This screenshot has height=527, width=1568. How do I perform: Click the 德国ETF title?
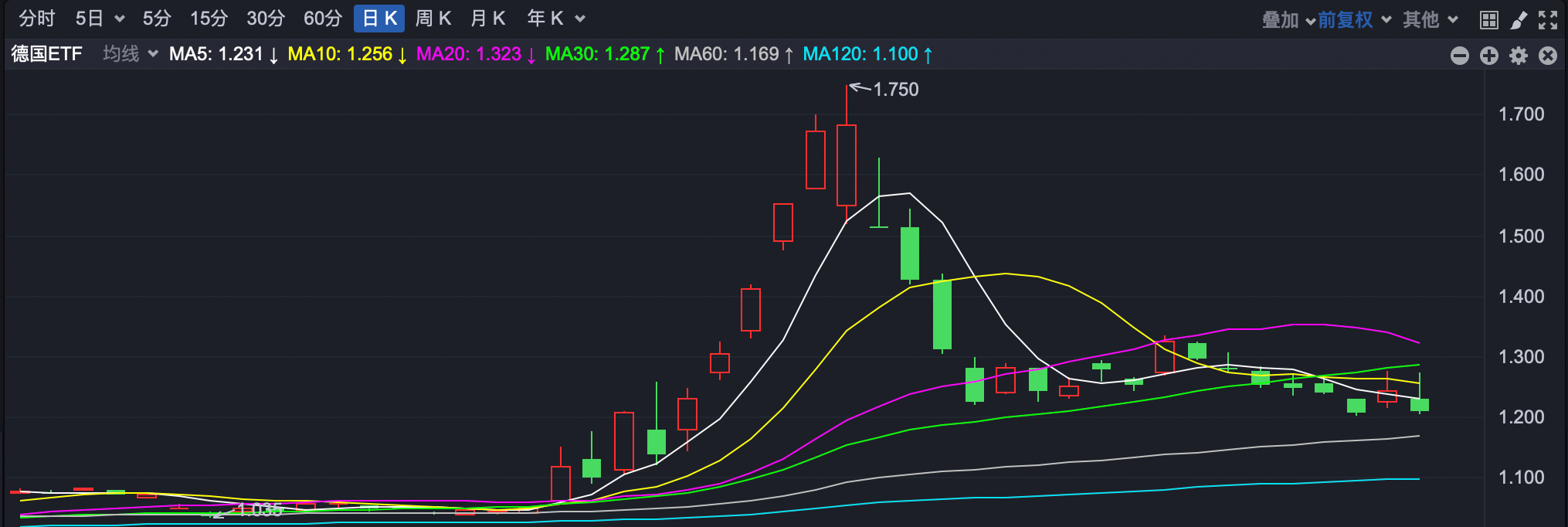coord(46,54)
